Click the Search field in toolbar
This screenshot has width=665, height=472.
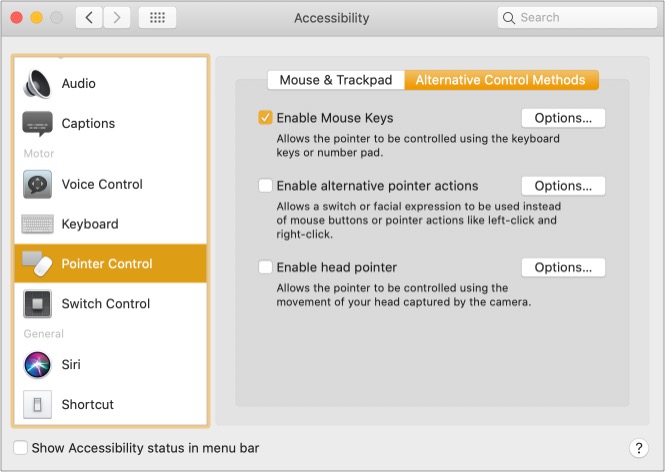click(x=577, y=18)
